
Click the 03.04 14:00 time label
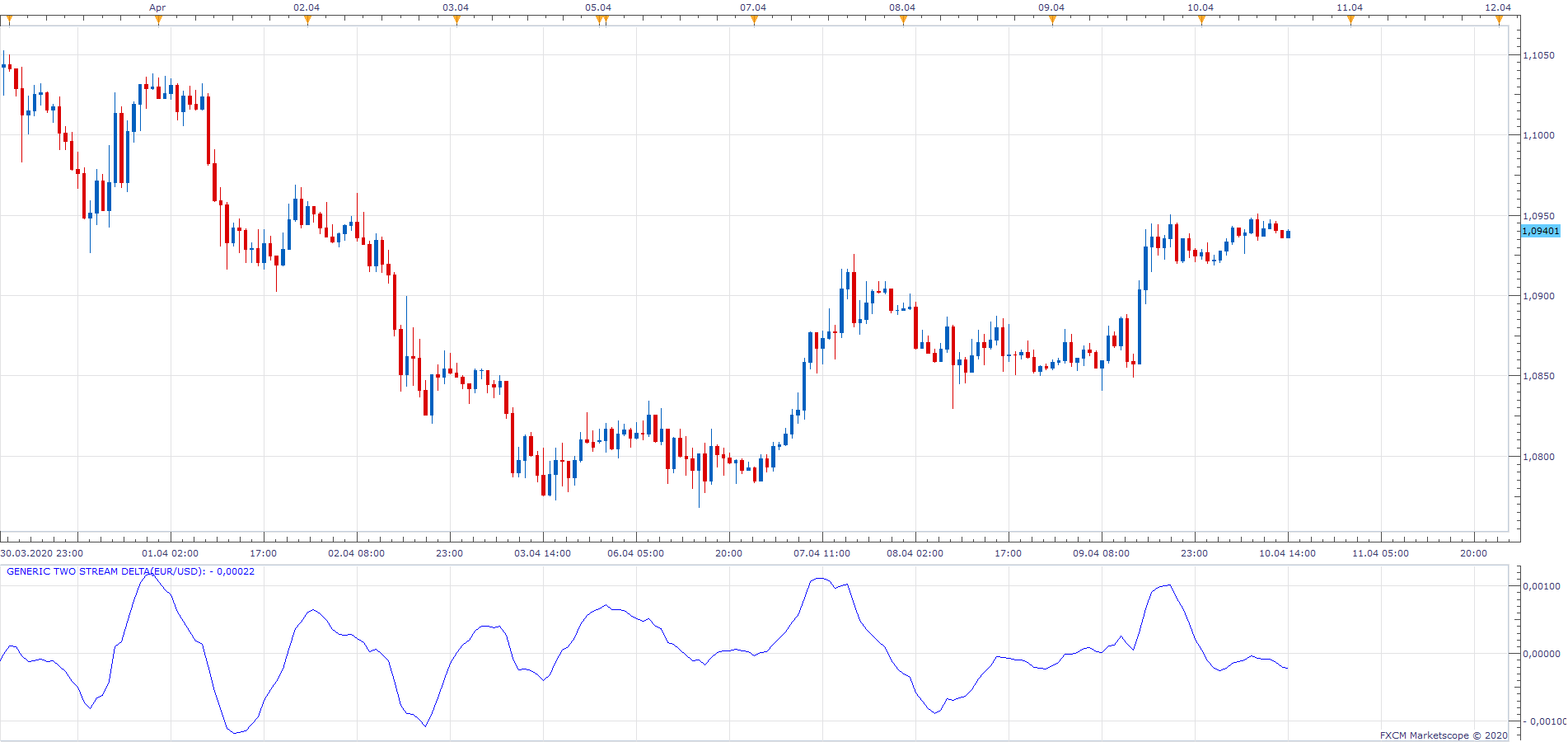click(x=543, y=553)
